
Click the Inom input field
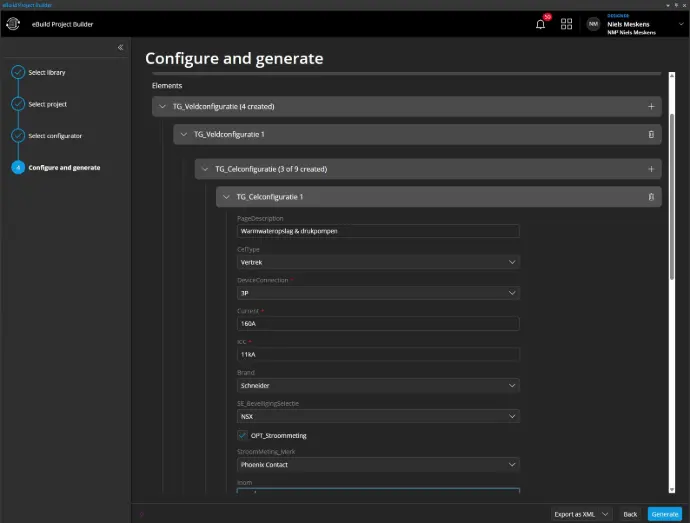click(378, 490)
